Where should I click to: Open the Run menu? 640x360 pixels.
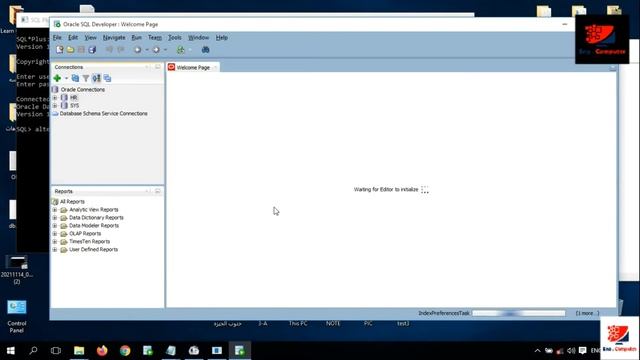[x=136, y=38]
